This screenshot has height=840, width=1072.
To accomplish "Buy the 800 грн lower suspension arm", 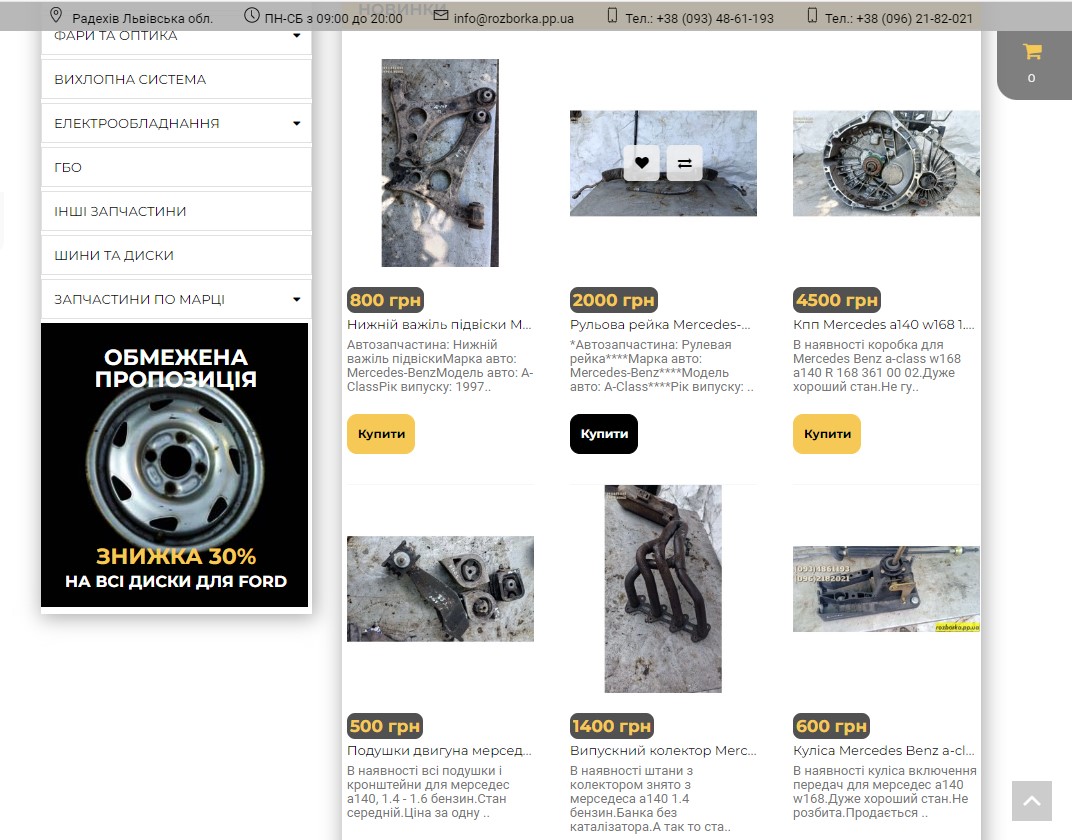I will coord(381,434).
